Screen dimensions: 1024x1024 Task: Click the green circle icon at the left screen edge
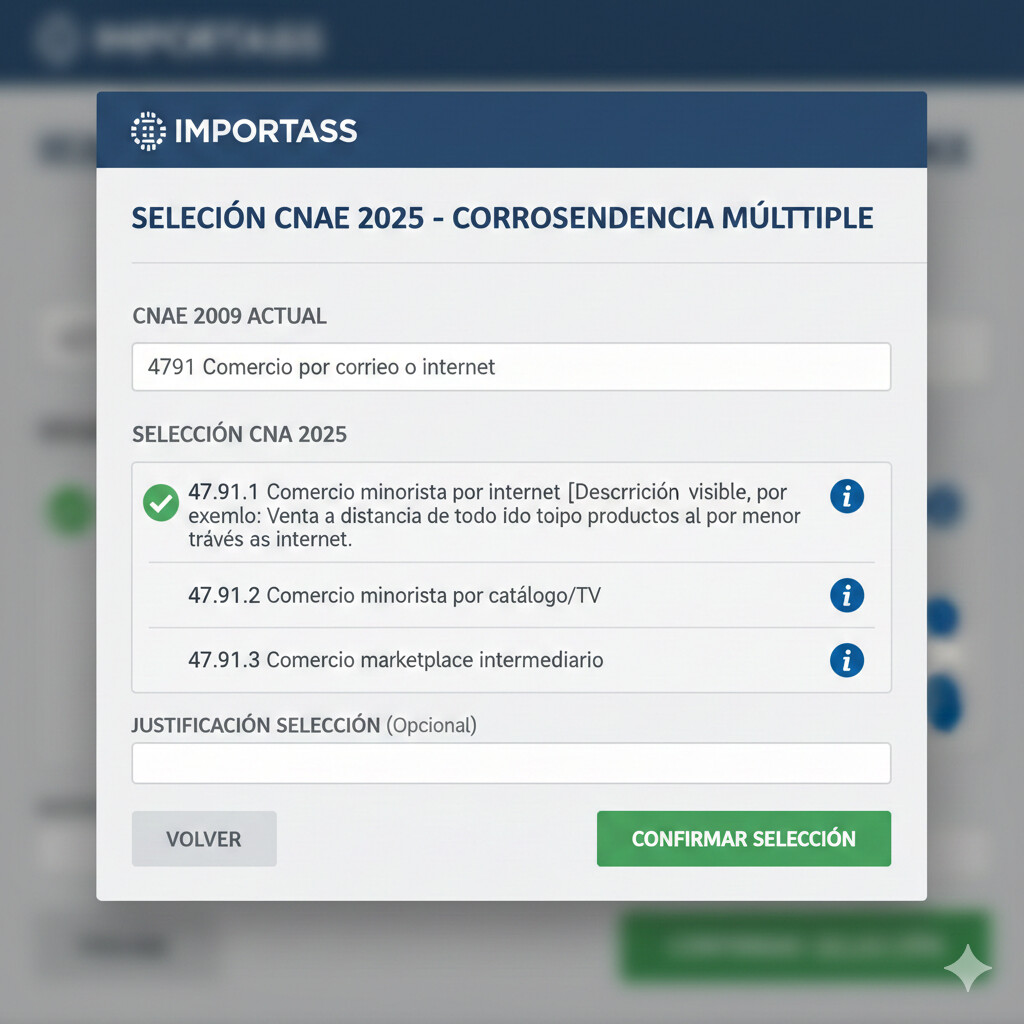pos(66,512)
